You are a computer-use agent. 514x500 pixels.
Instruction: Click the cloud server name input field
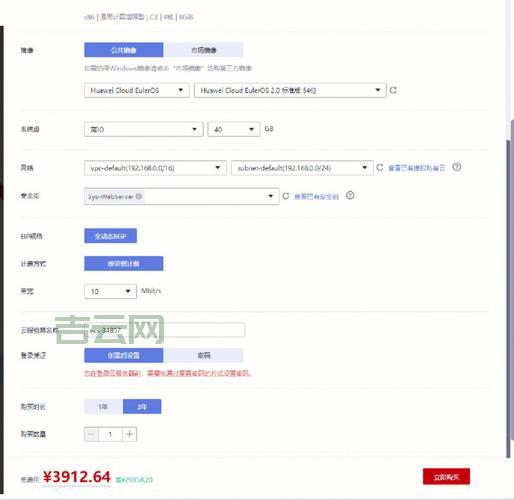(x=165, y=330)
